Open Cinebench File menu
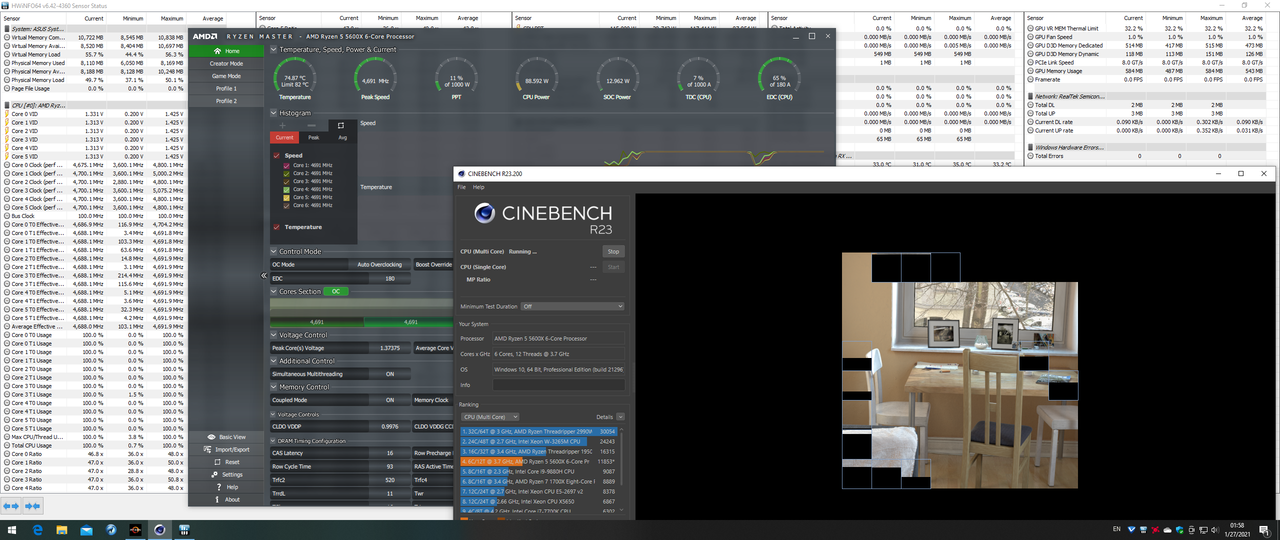 pyautogui.click(x=462, y=187)
